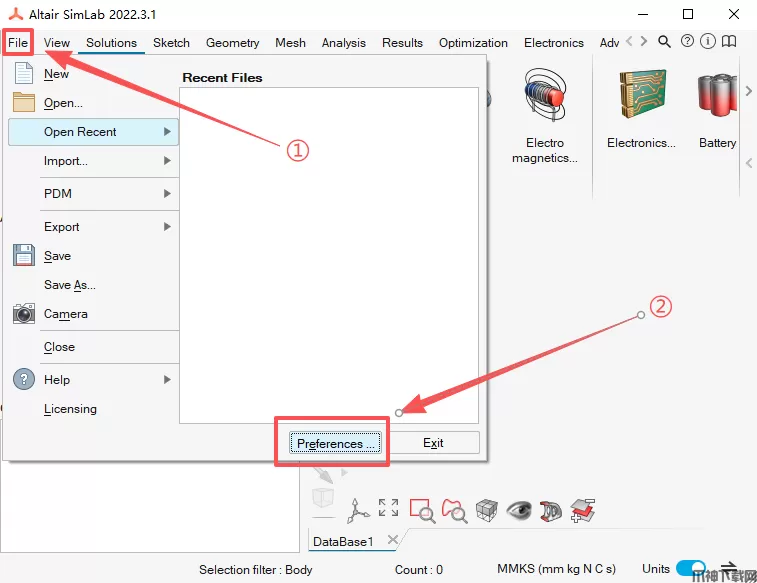Click the Open folder icon
757x583 pixels.
(24, 102)
